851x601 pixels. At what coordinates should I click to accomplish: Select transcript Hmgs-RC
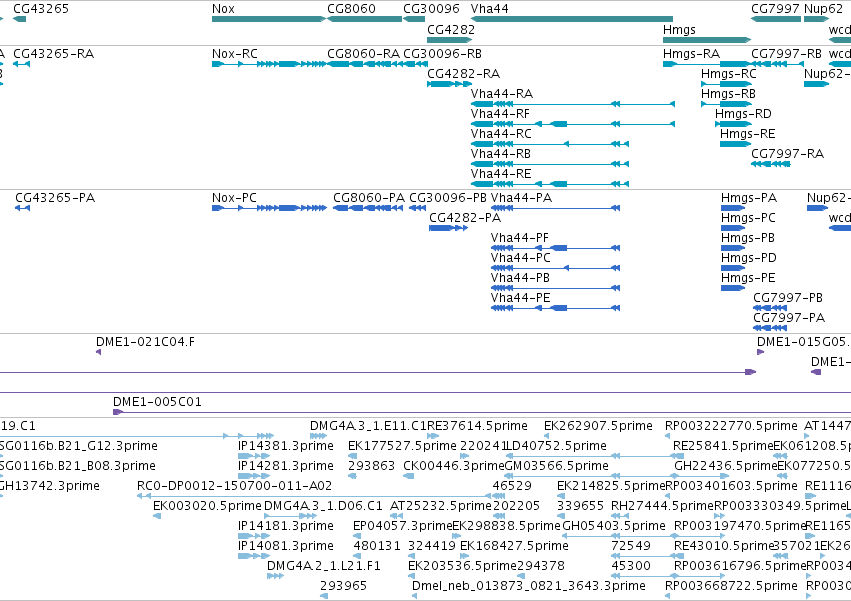(727, 84)
